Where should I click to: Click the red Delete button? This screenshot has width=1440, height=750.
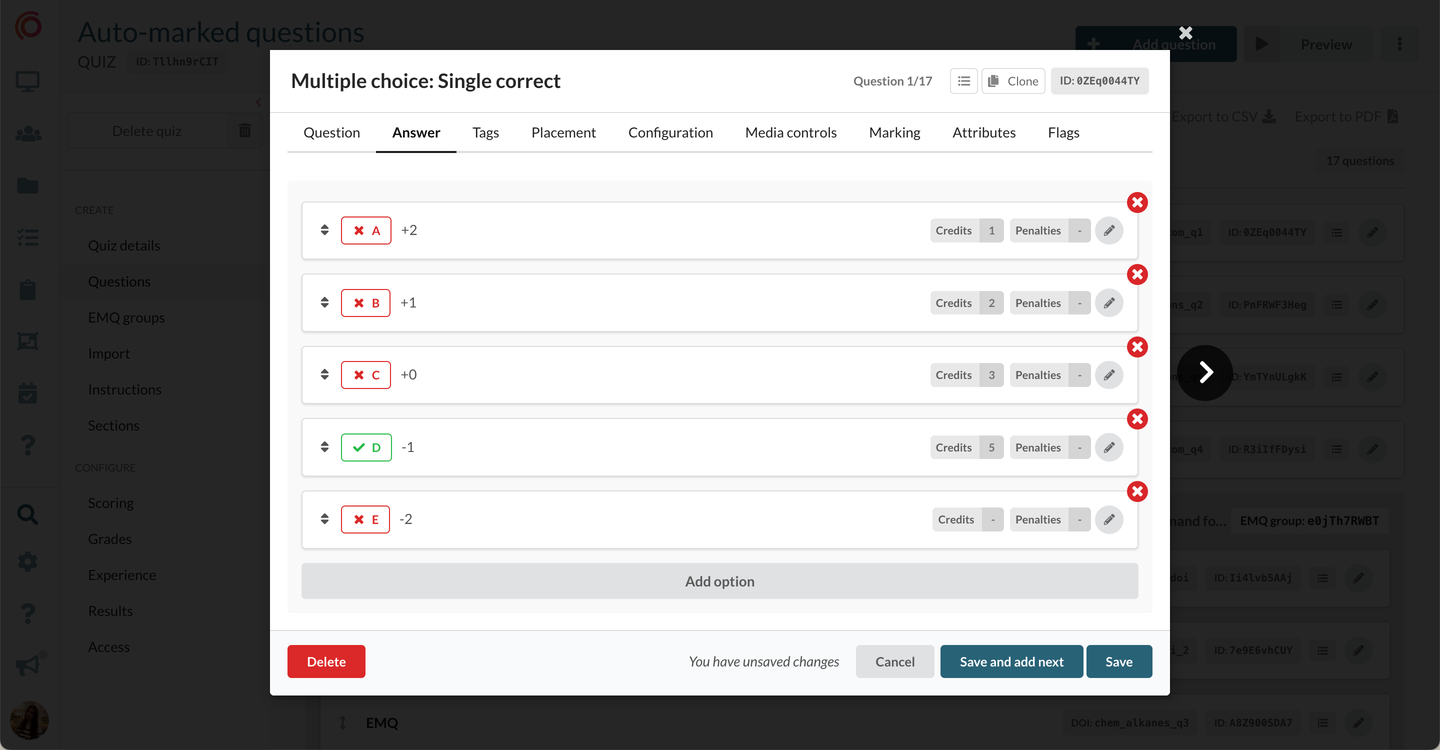coord(326,662)
